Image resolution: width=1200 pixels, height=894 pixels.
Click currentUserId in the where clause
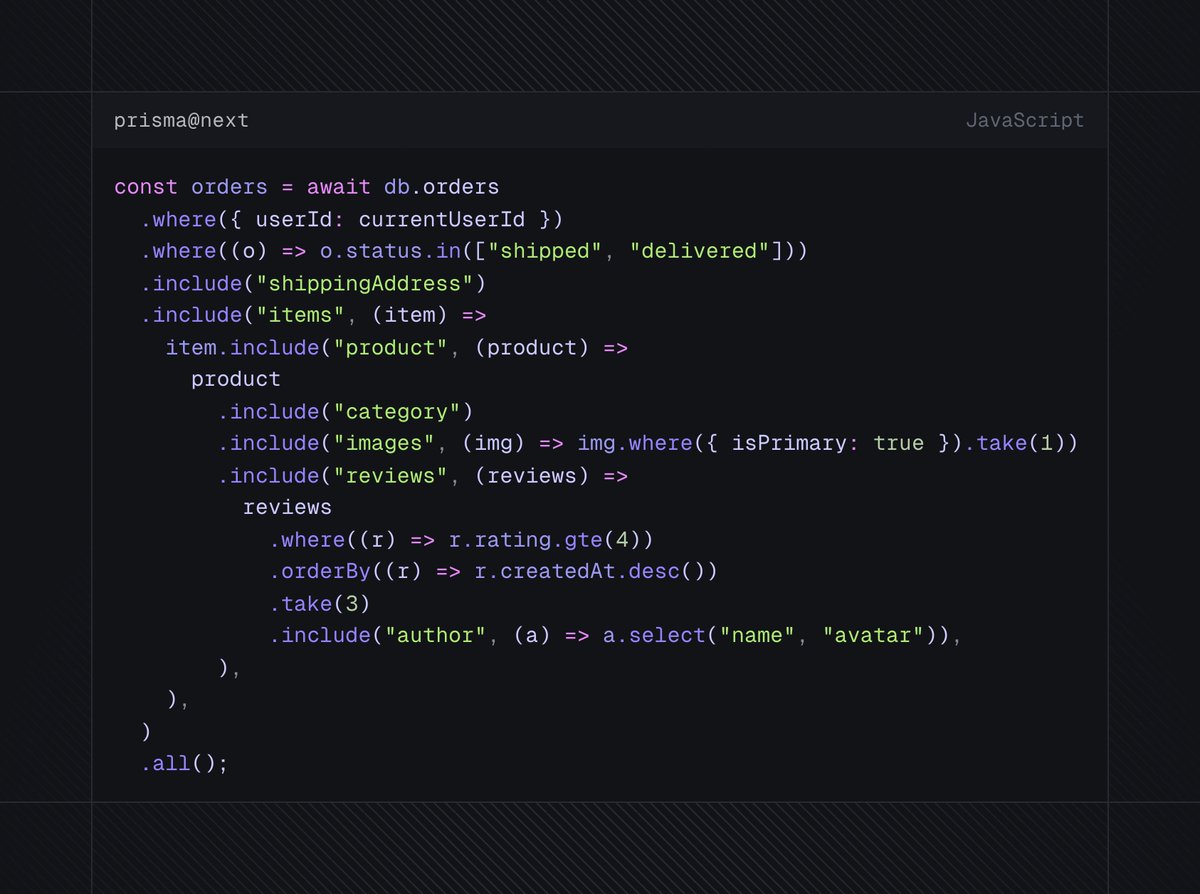(x=441, y=219)
